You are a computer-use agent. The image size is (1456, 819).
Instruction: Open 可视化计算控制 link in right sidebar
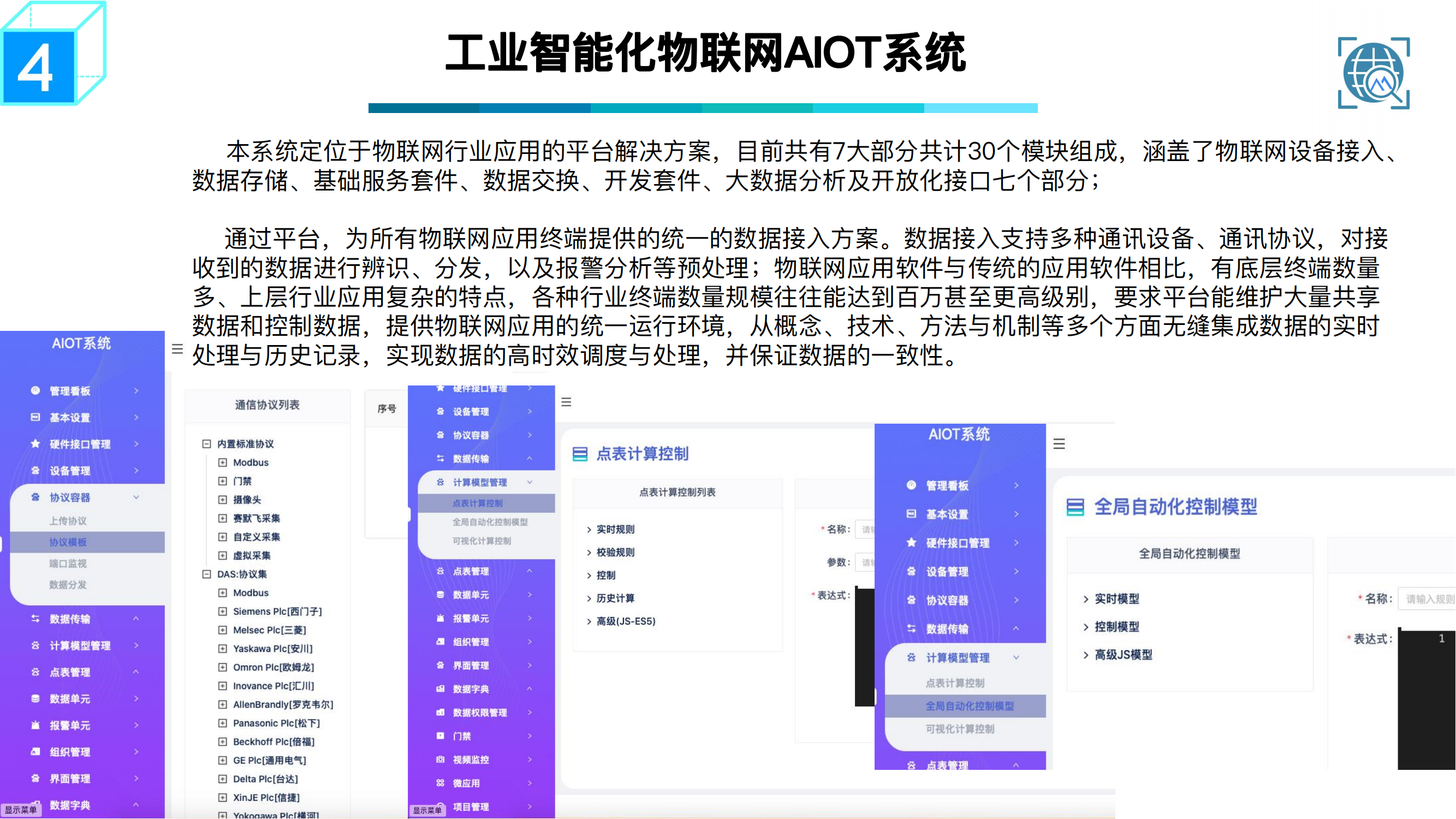(x=960, y=729)
